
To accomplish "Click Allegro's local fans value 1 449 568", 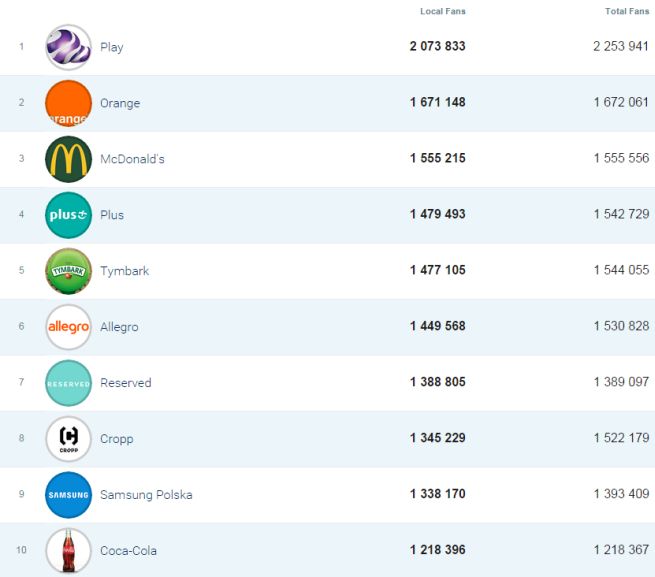I will tap(437, 327).
